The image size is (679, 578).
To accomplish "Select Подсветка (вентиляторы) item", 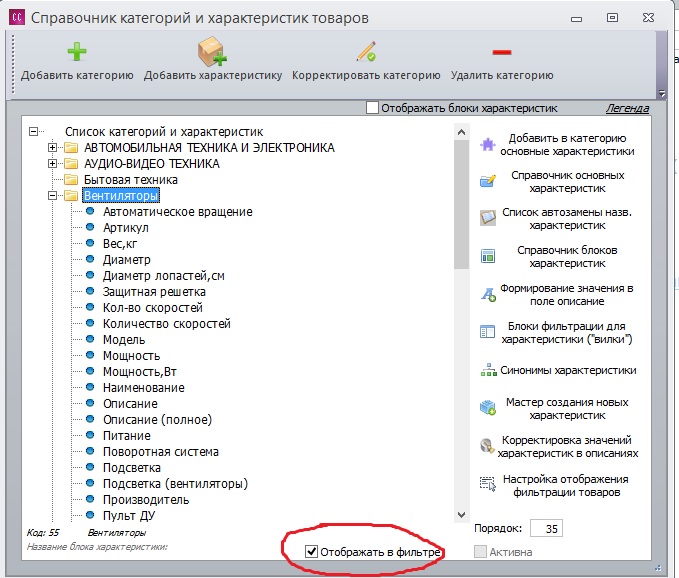I will pyautogui.click(x=175, y=484).
